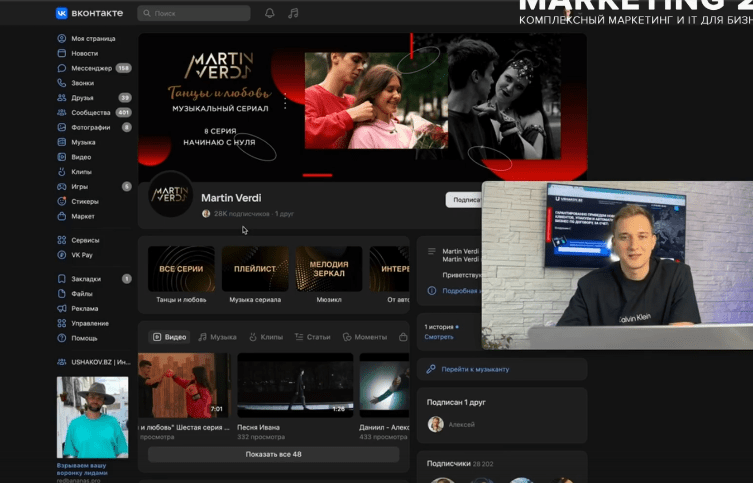
Task: Click the Звонки phone icon
Action: point(61,83)
